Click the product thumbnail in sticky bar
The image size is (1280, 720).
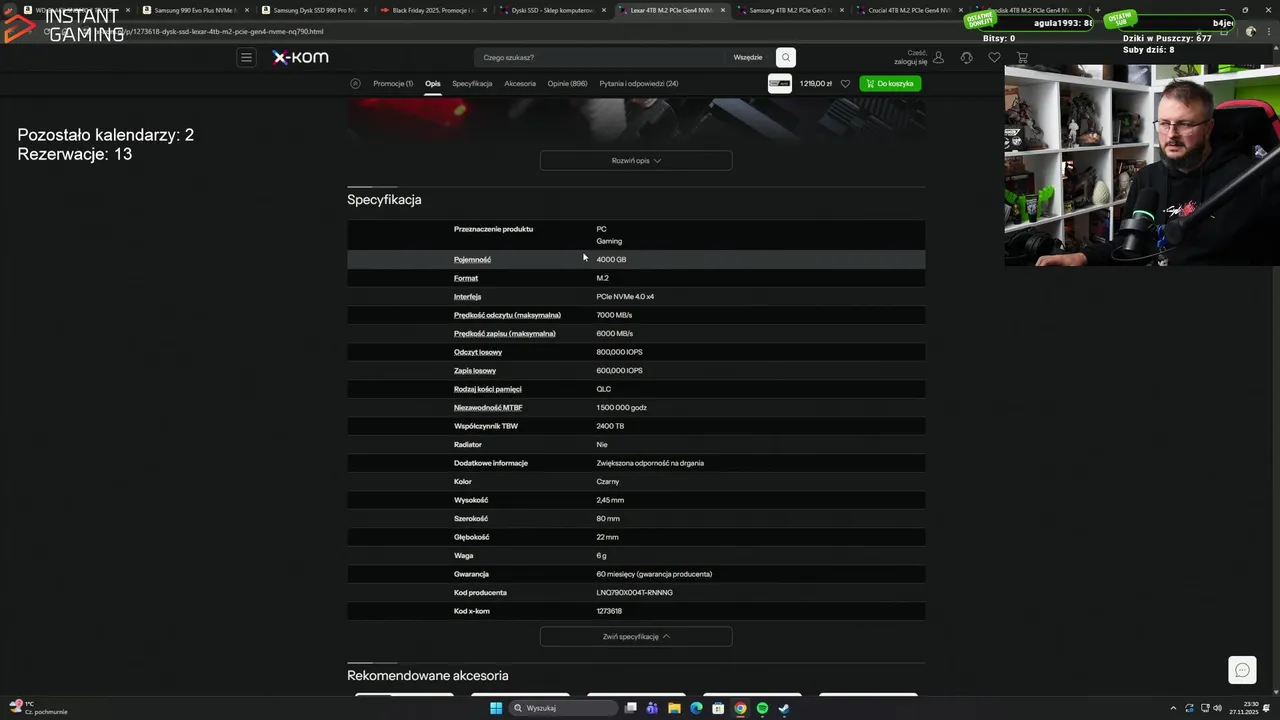click(780, 84)
